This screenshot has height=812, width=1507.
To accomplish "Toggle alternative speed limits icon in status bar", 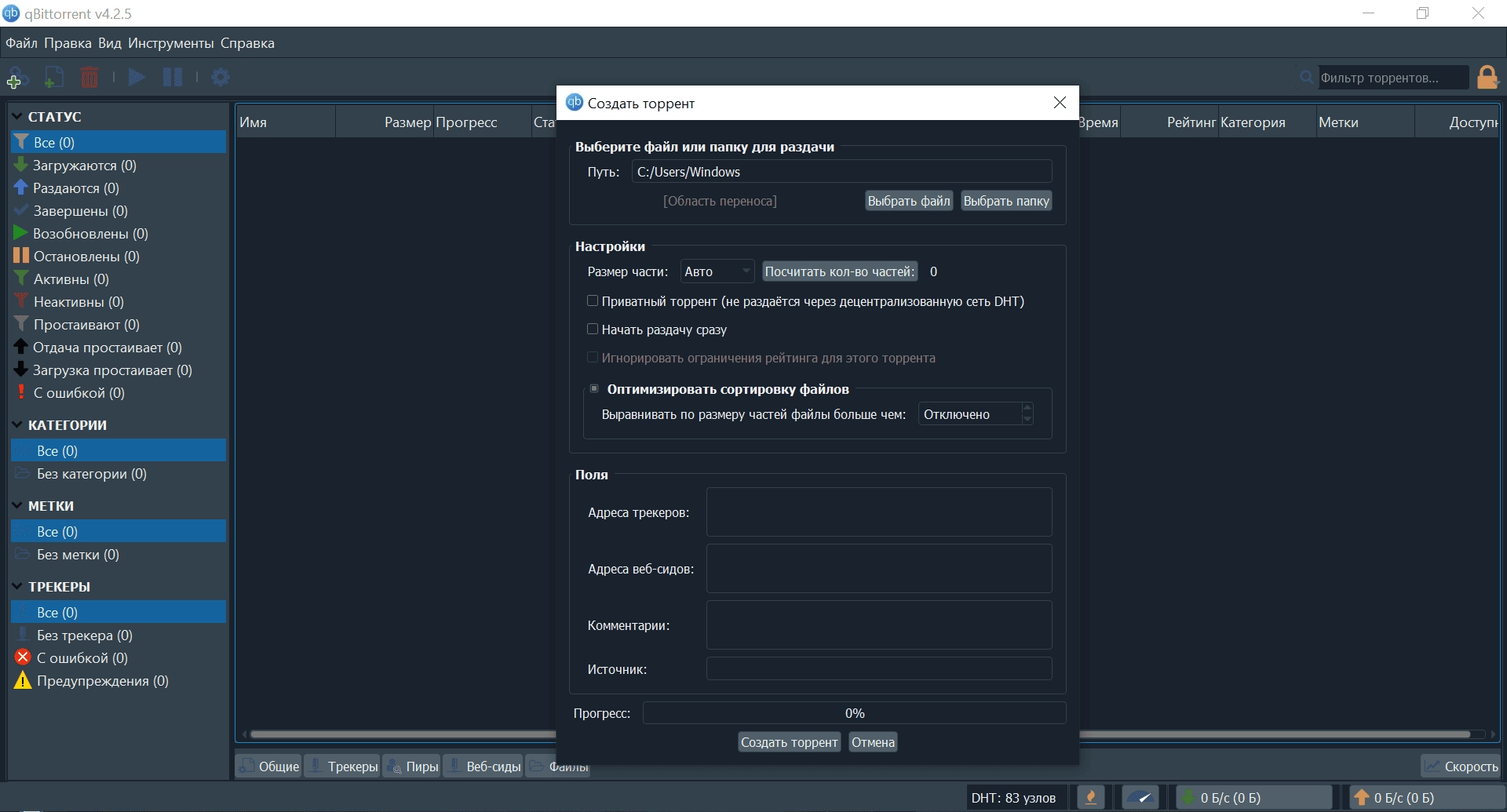I will point(1140,798).
